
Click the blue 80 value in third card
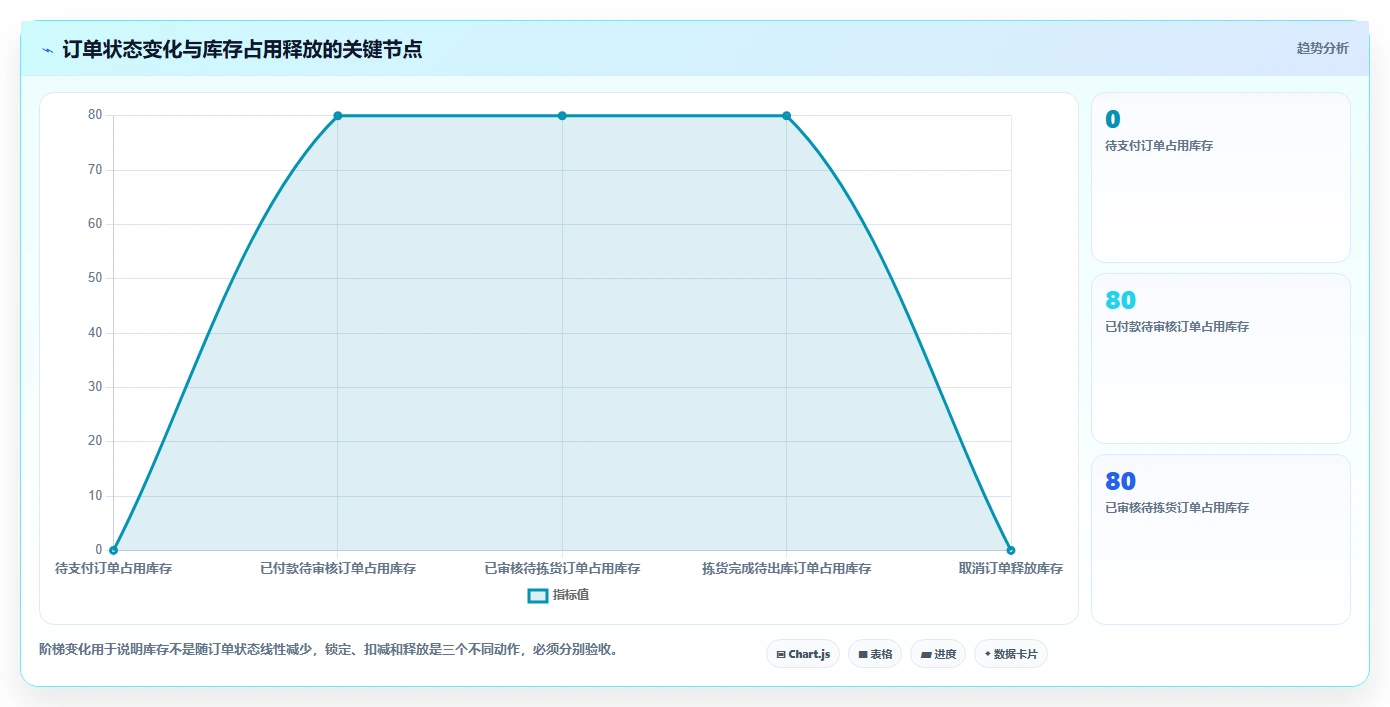[x=1121, y=481]
